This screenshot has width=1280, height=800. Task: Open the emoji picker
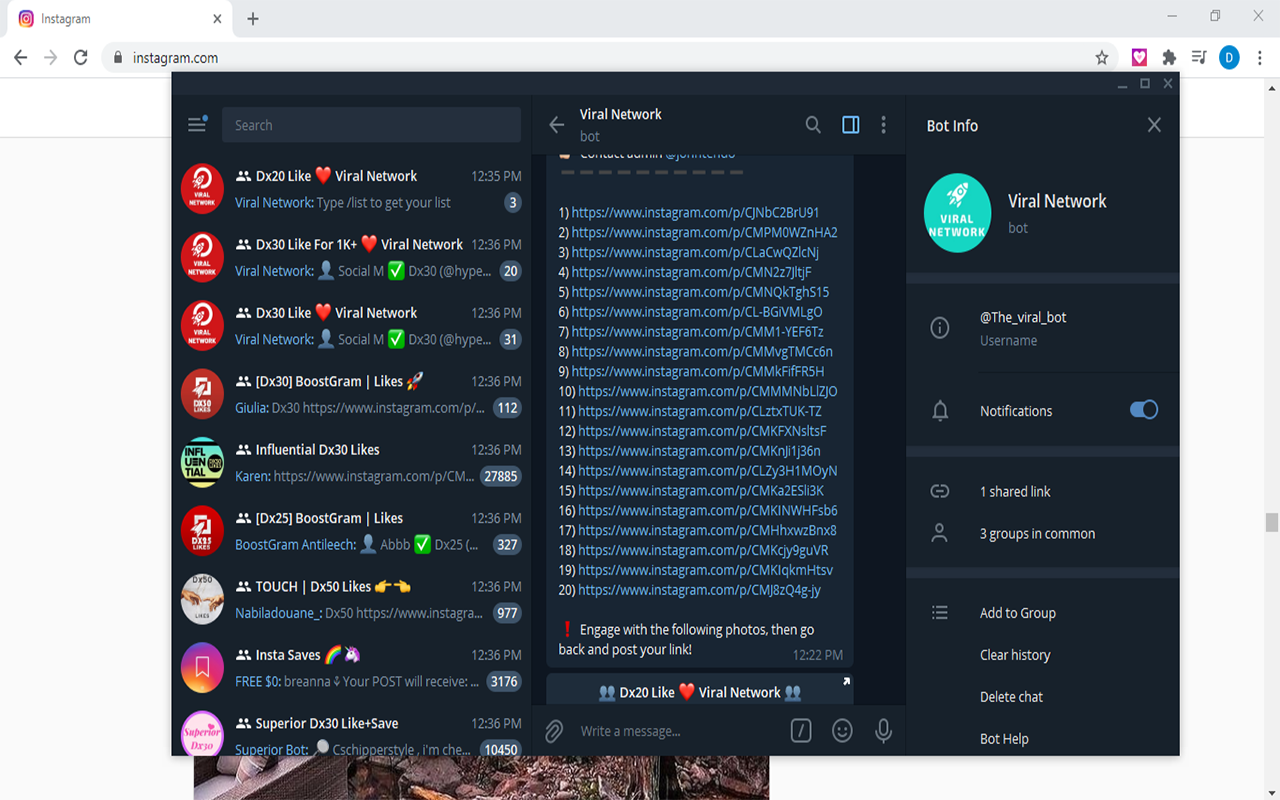(x=843, y=731)
